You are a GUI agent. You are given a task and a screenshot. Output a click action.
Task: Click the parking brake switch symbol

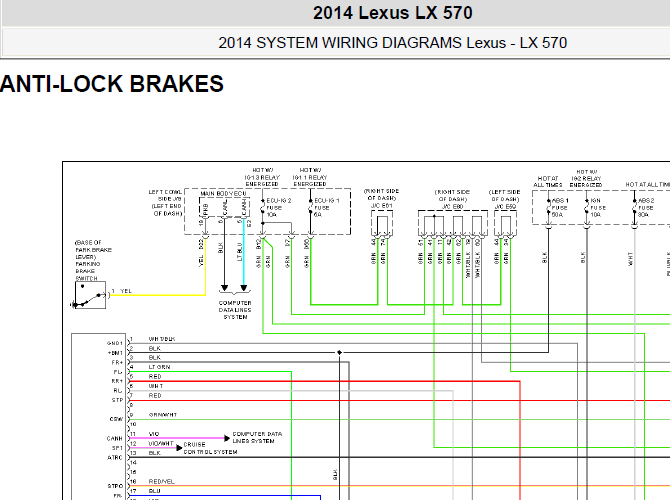tap(90, 295)
